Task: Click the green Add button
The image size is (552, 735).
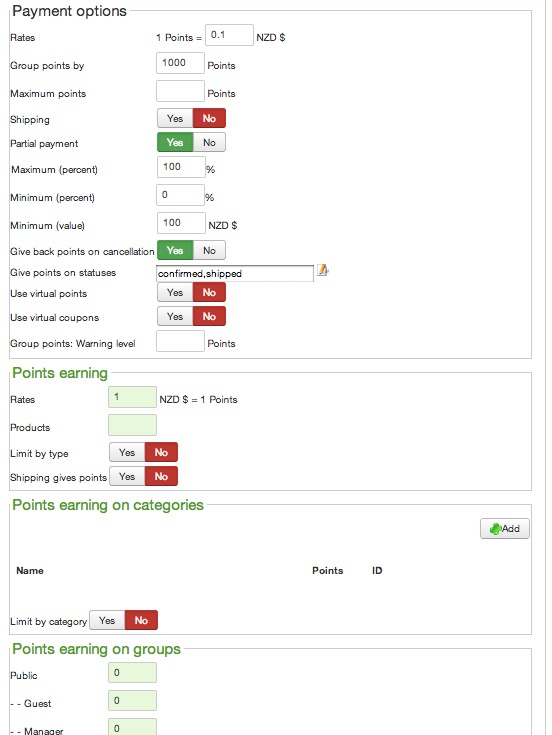Action: click(x=505, y=529)
